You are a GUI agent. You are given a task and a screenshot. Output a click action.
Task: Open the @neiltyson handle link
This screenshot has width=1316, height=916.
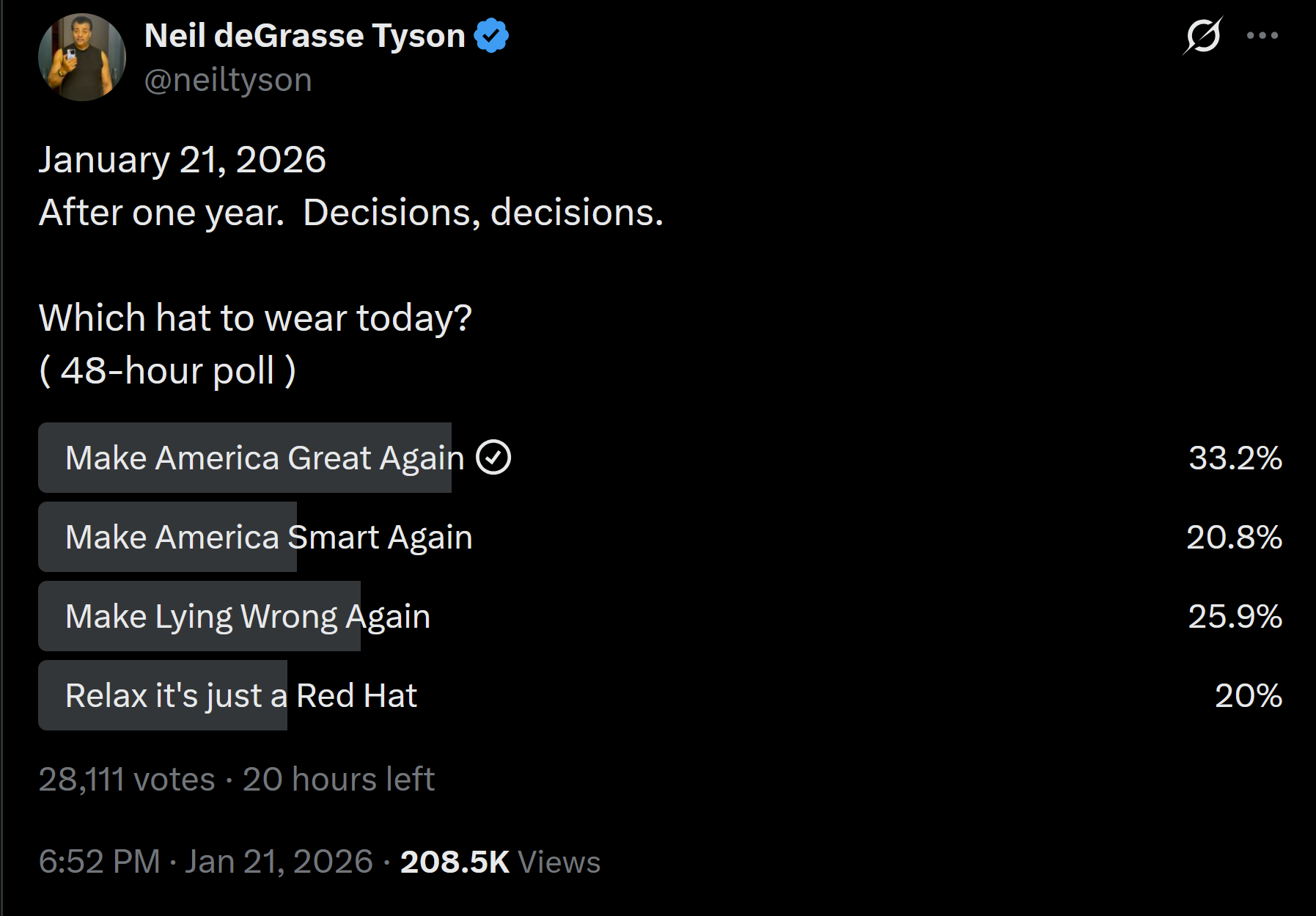(228, 80)
